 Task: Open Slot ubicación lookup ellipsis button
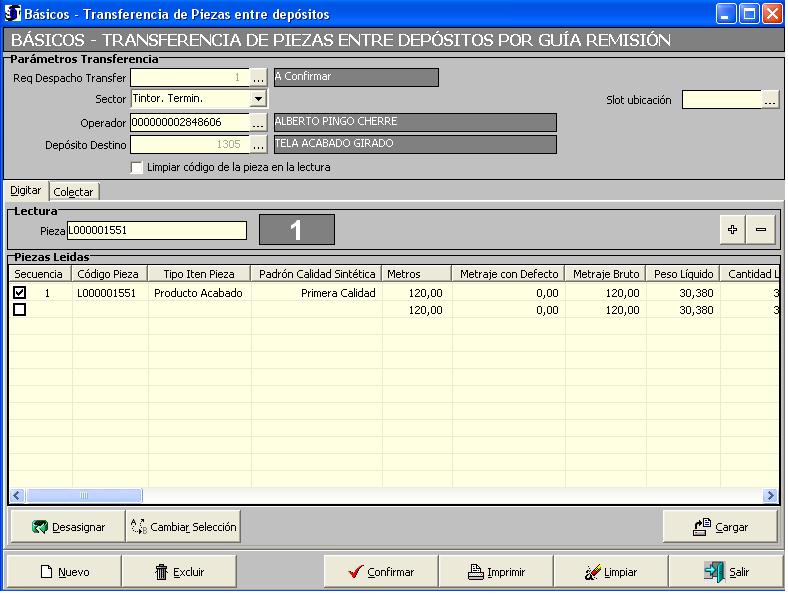770,100
